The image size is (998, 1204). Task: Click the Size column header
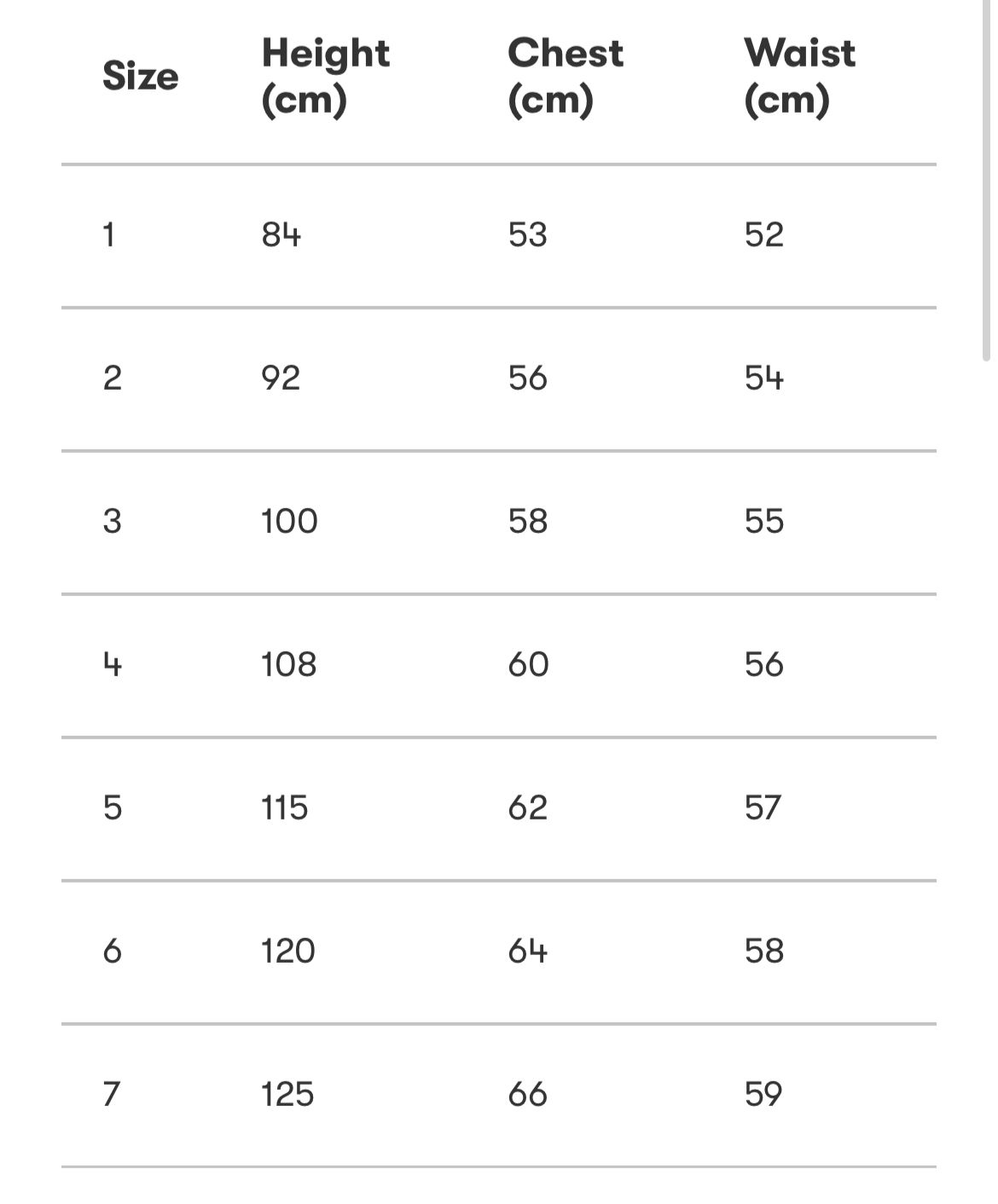141,77
